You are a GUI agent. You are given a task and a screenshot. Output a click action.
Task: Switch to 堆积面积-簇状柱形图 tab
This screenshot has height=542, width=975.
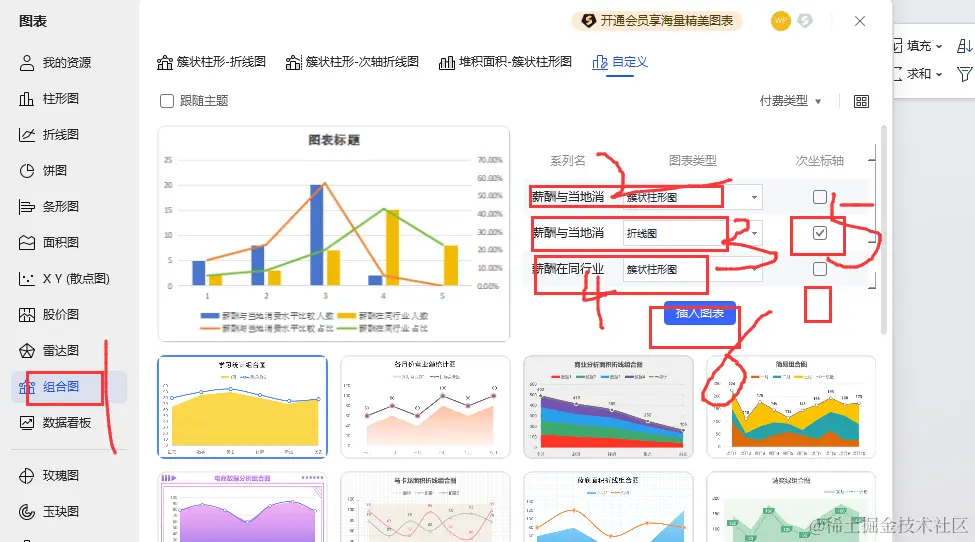click(x=505, y=62)
